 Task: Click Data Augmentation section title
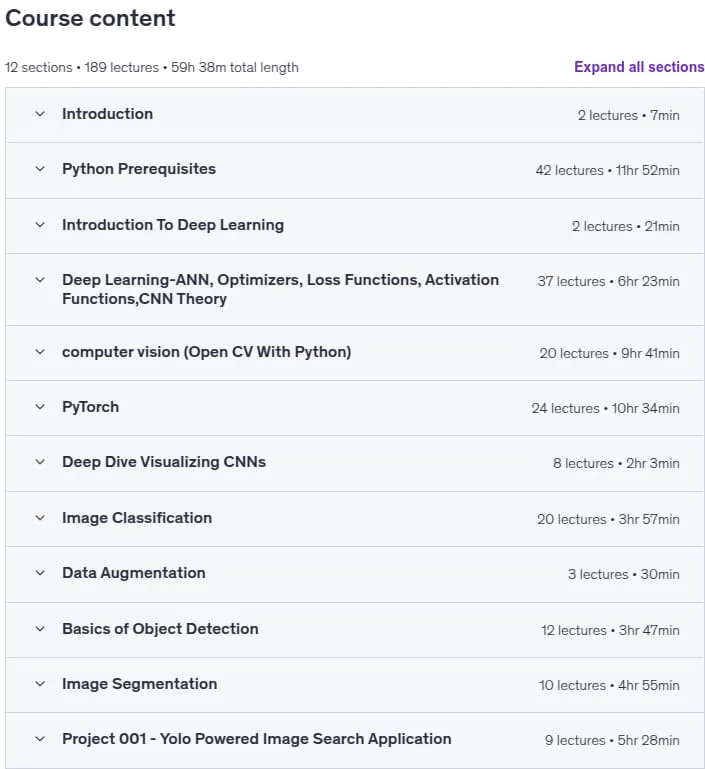(x=133, y=573)
